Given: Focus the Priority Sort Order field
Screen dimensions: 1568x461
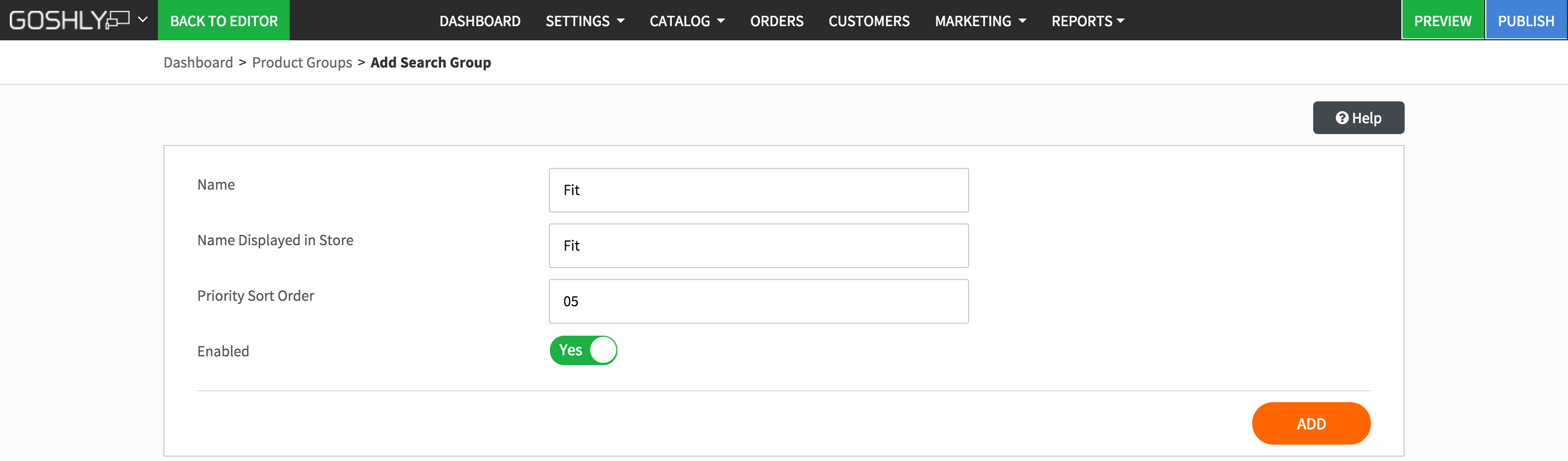Looking at the screenshot, I should point(758,301).
